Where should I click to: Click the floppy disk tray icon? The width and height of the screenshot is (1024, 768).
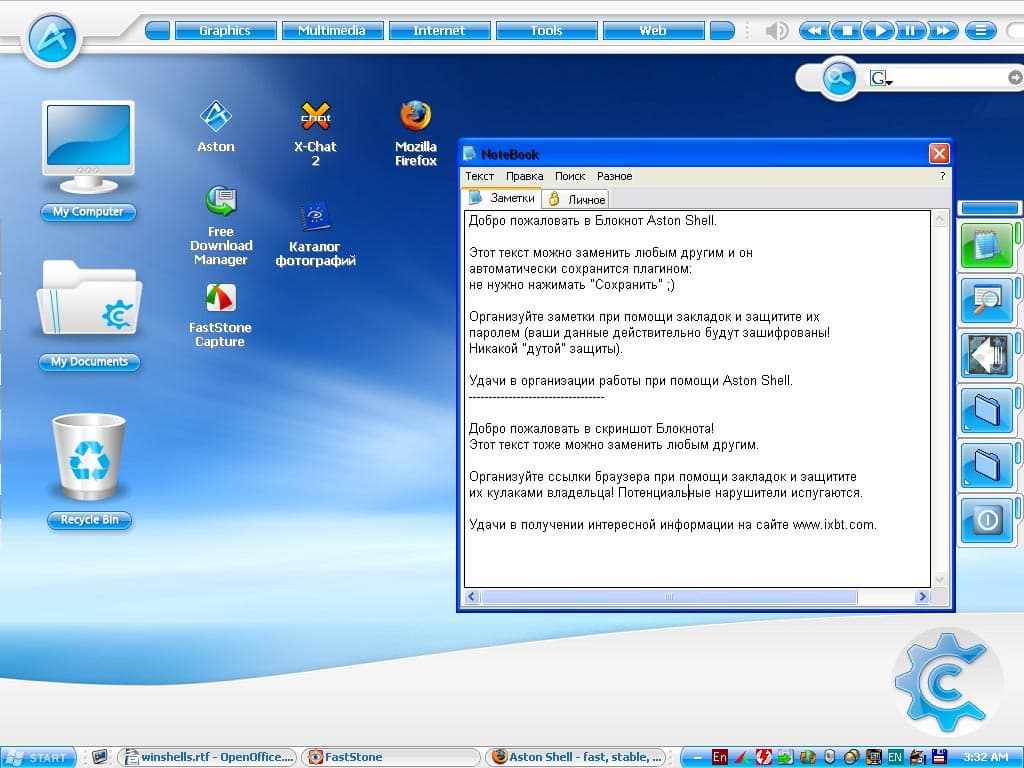tap(939, 757)
